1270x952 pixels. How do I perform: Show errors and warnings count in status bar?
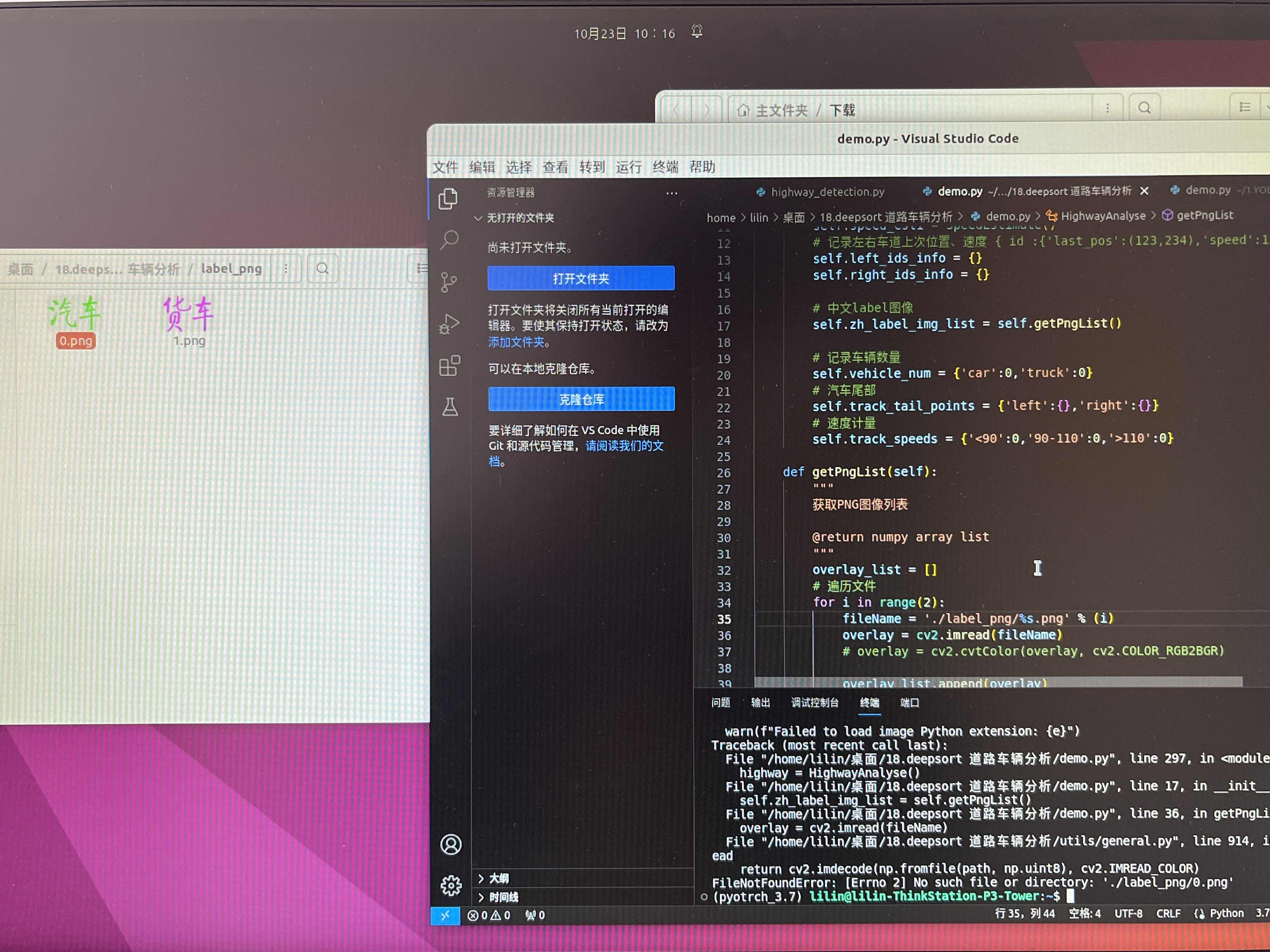point(489,915)
